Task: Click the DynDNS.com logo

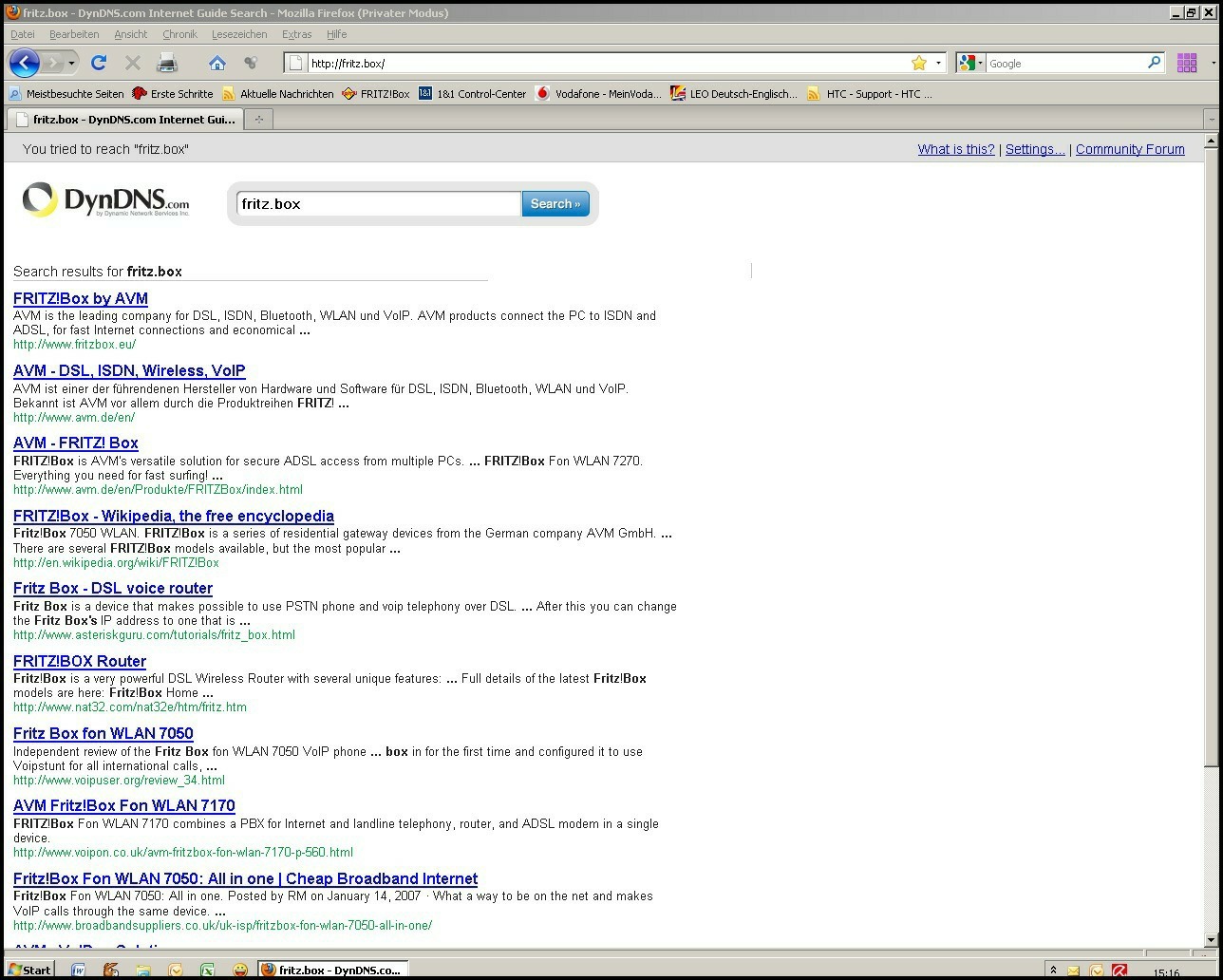Action: (106, 199)
